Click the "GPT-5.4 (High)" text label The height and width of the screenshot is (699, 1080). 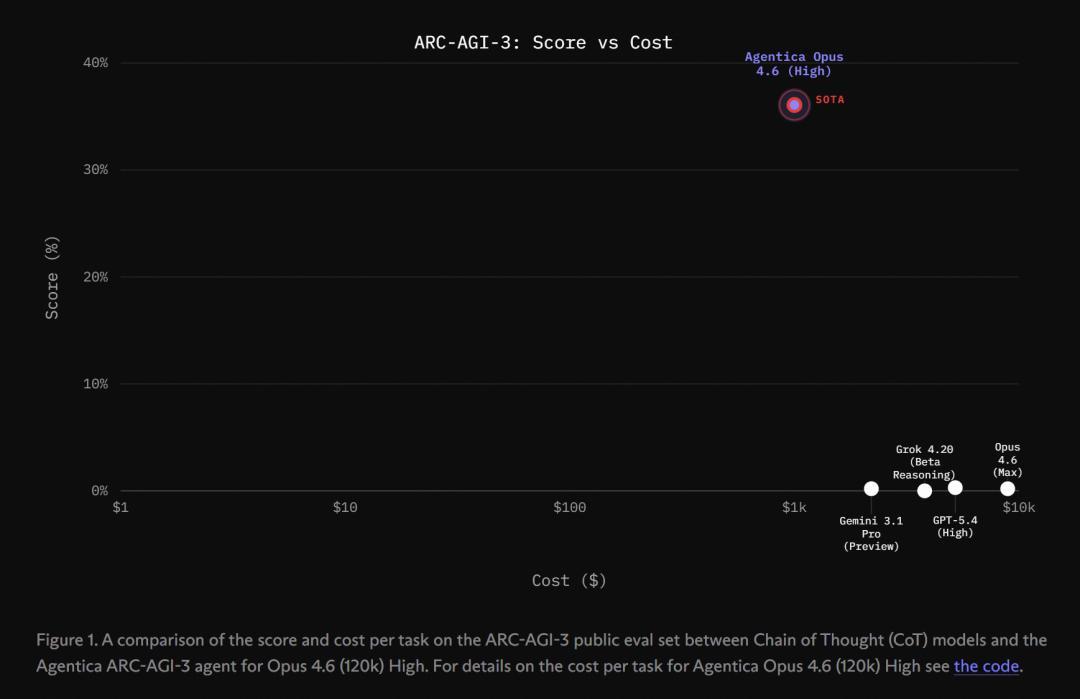[955, 526]
